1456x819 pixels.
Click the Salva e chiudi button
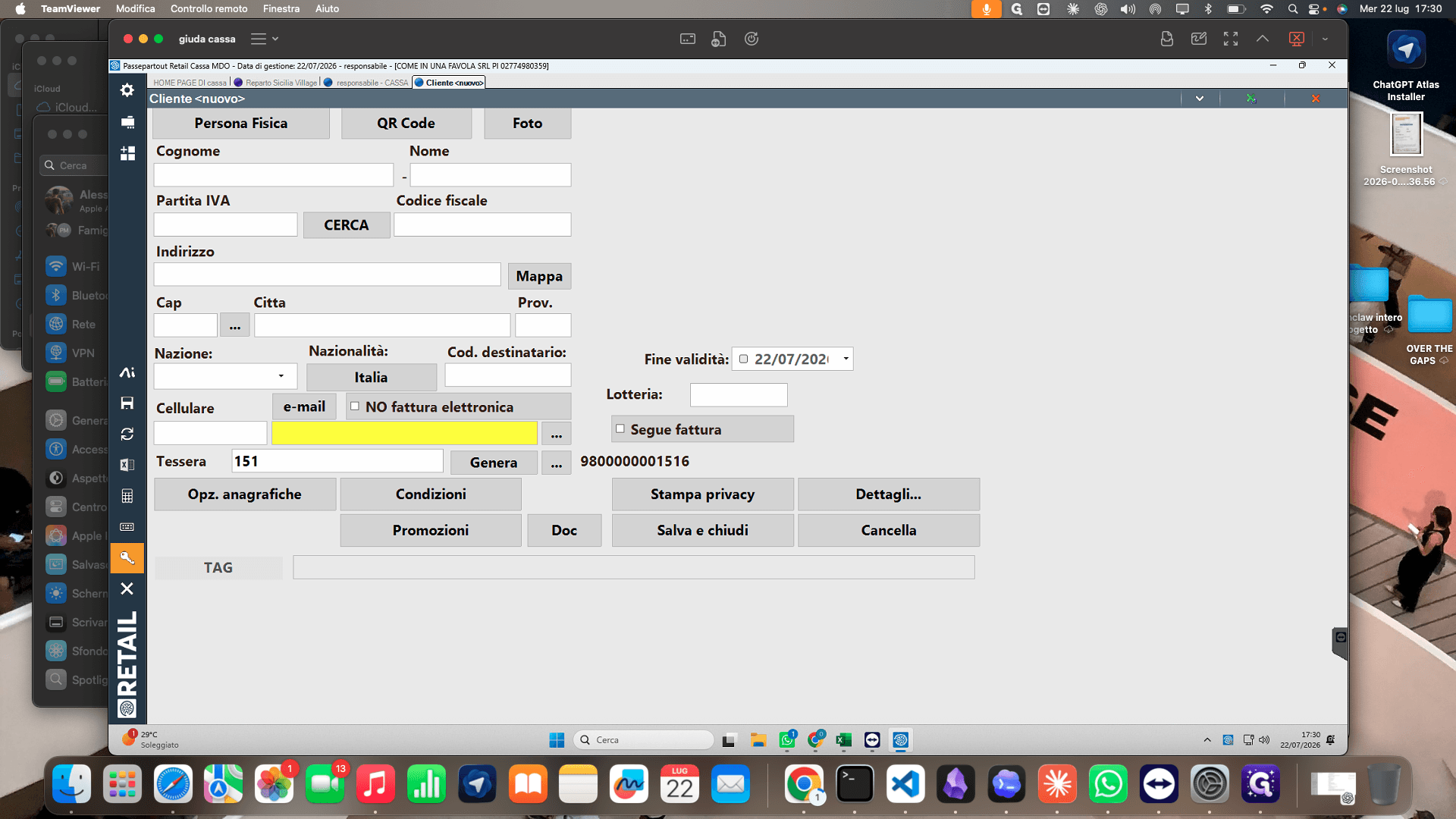(703, 531)
